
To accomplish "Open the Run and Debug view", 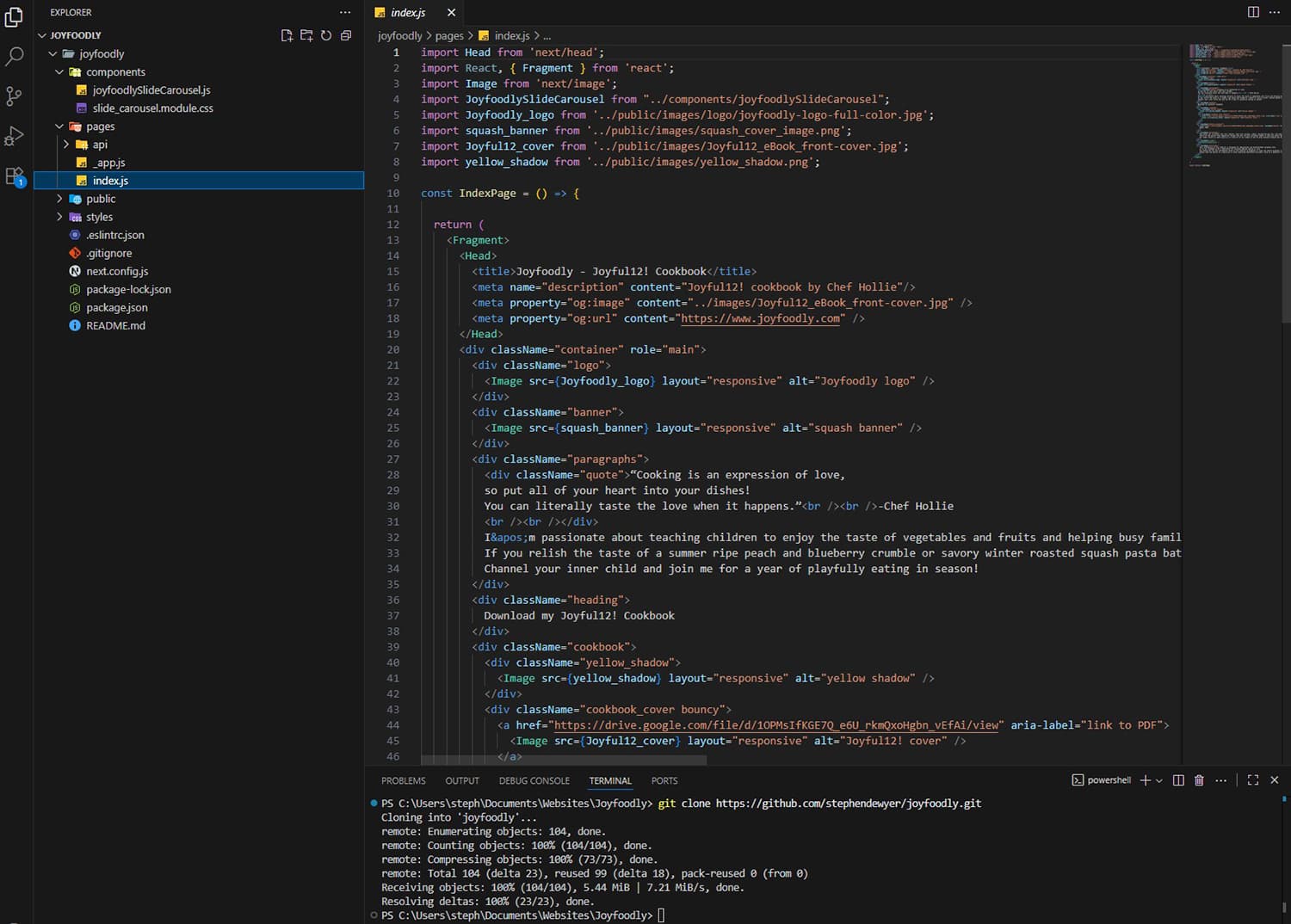I will [x=15, y=136].
